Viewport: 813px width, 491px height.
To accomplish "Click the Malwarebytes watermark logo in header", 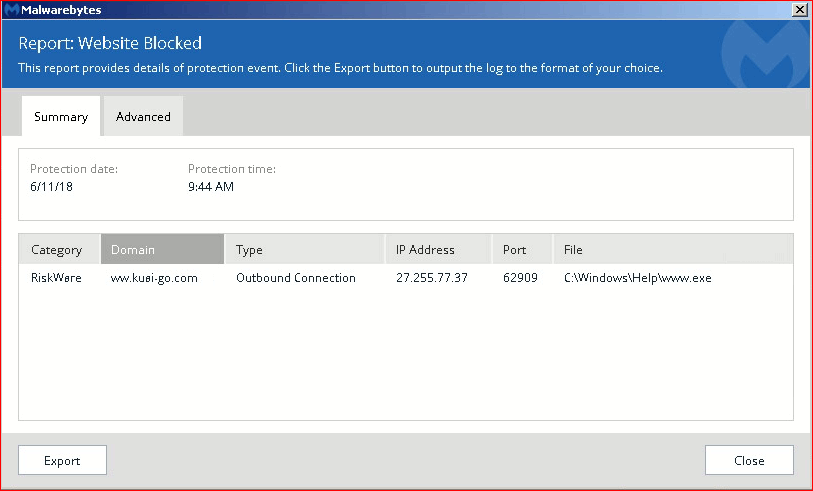I will pyautogui.click(x=765, y=54).
